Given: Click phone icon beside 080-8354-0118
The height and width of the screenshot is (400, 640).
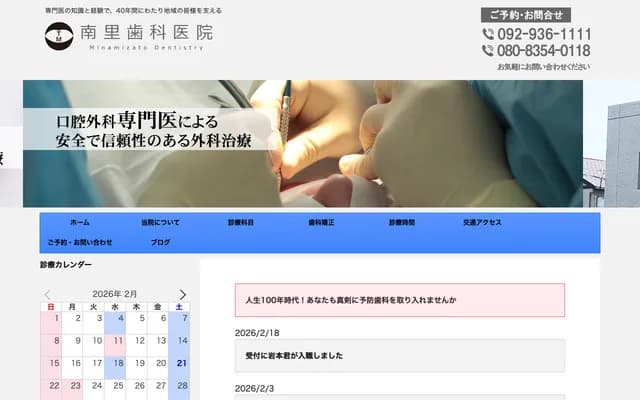Looking at the screenshot, I should click(x=488, y=51).
